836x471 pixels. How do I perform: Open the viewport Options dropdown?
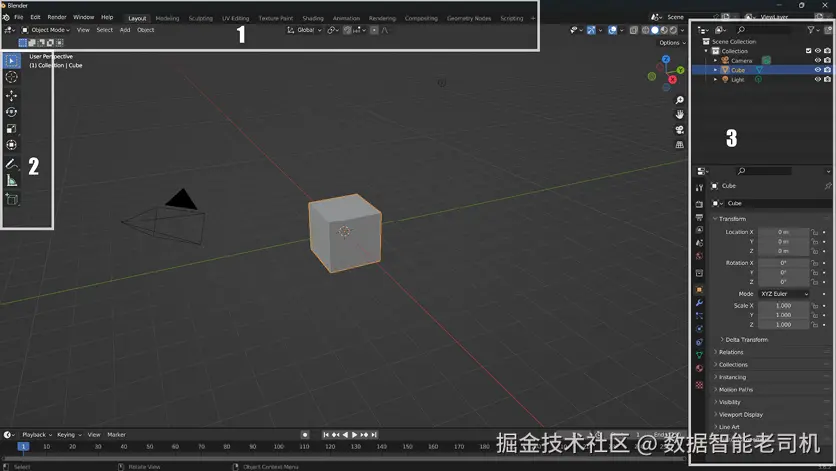pyautogui.click(x=672, y=43)
